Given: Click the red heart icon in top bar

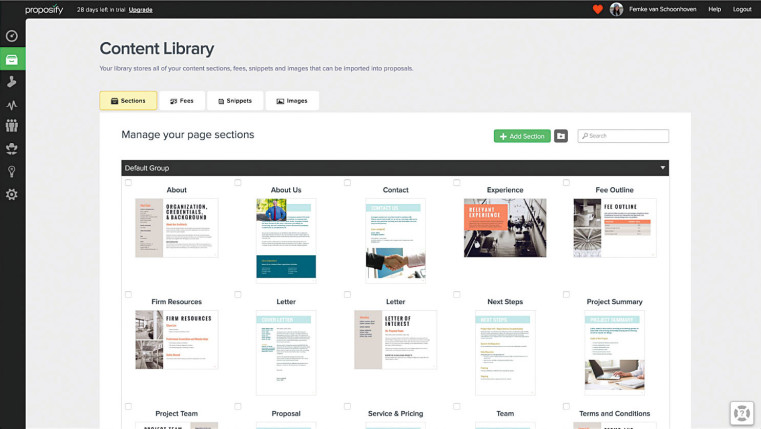Looking at the screenshot, I should click(598, 9).
